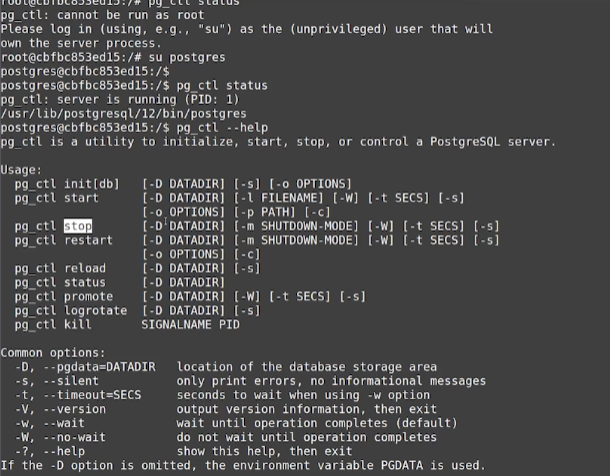This screenshot has height=476, width=610.
Task: Click on SIGNALNAME PID text
Action: [x=190, y=325]
